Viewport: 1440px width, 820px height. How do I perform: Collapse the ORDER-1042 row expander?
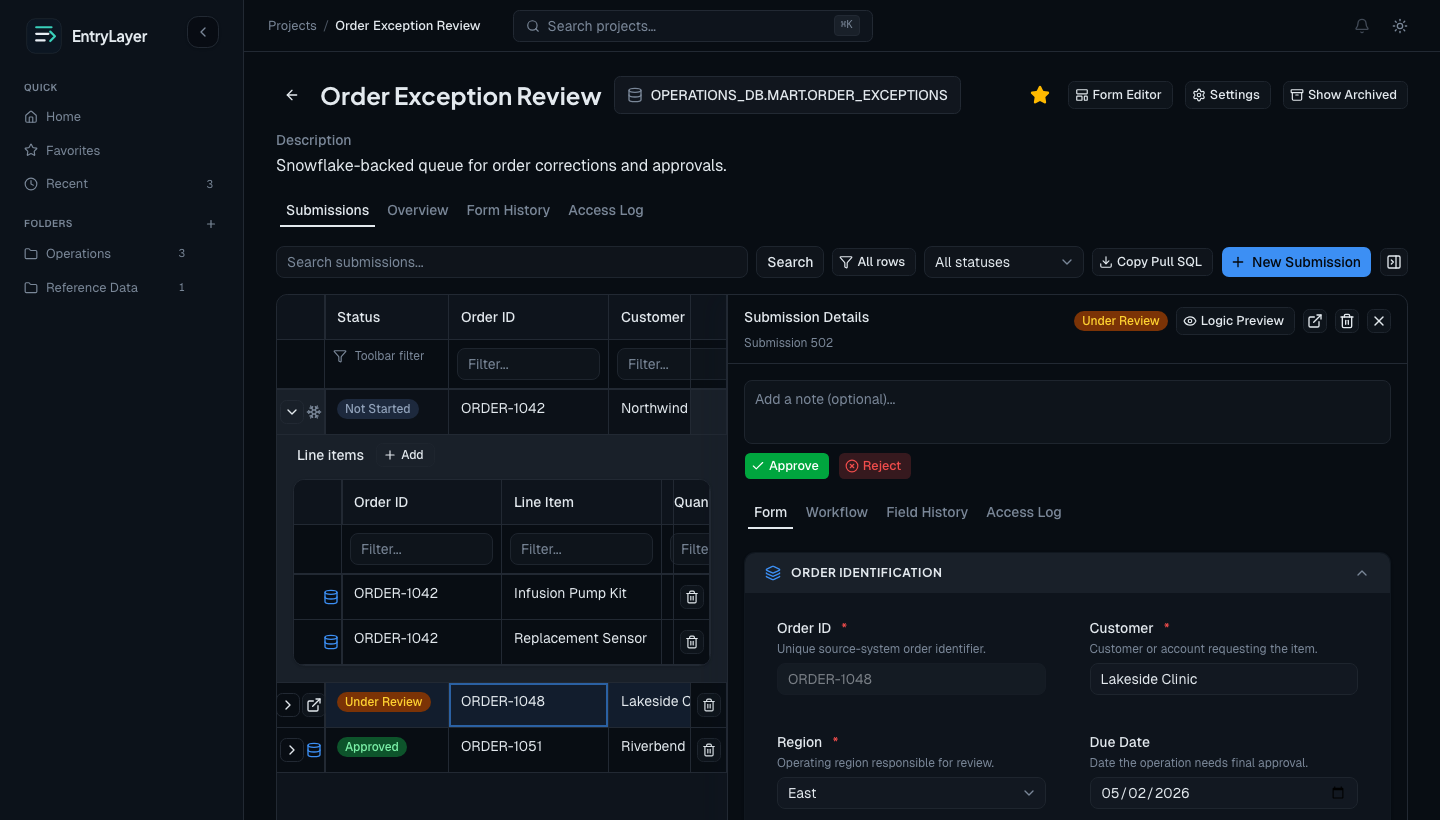click(292, 411)
